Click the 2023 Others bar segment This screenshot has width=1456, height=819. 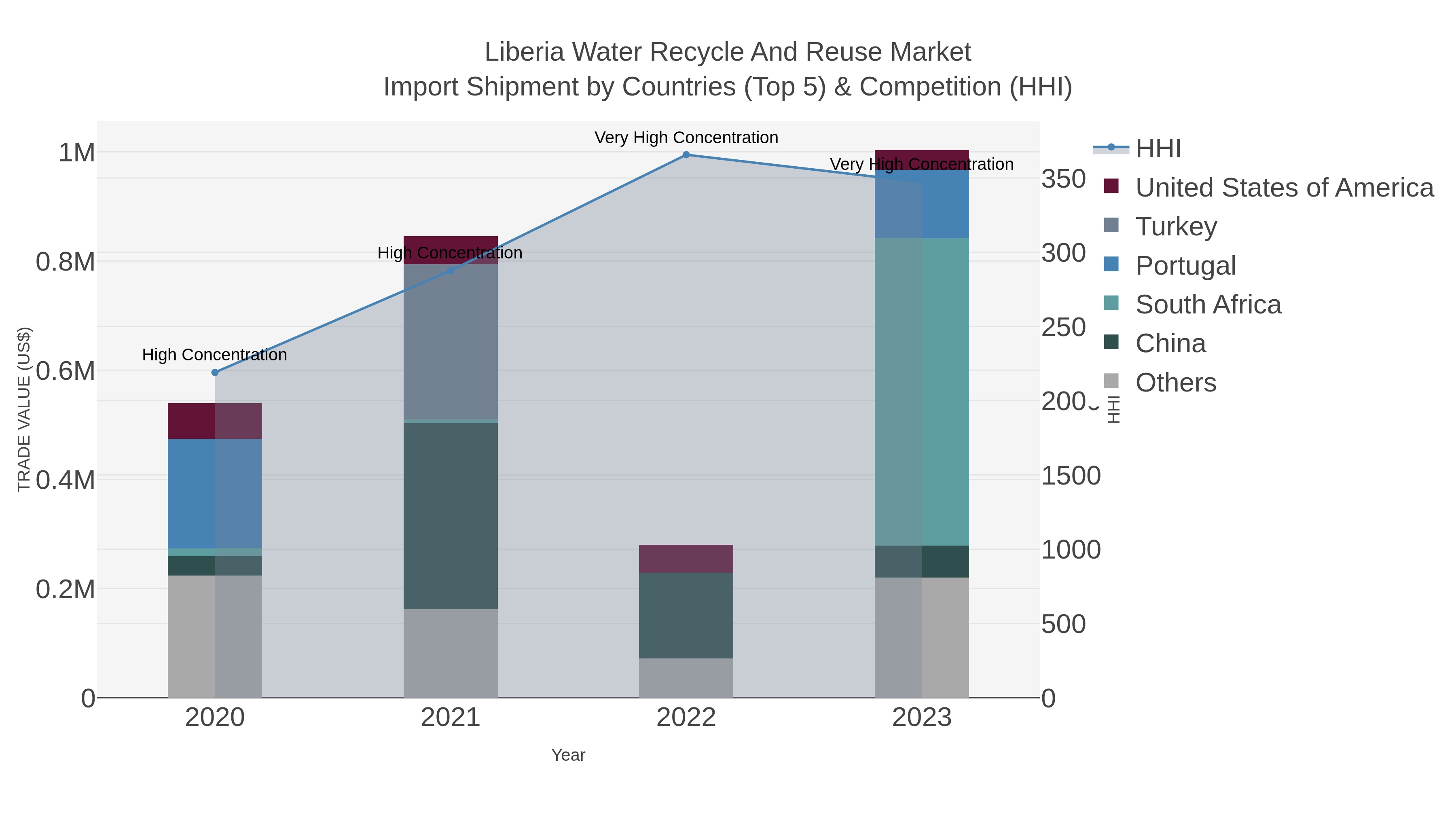tap(922, 637)
